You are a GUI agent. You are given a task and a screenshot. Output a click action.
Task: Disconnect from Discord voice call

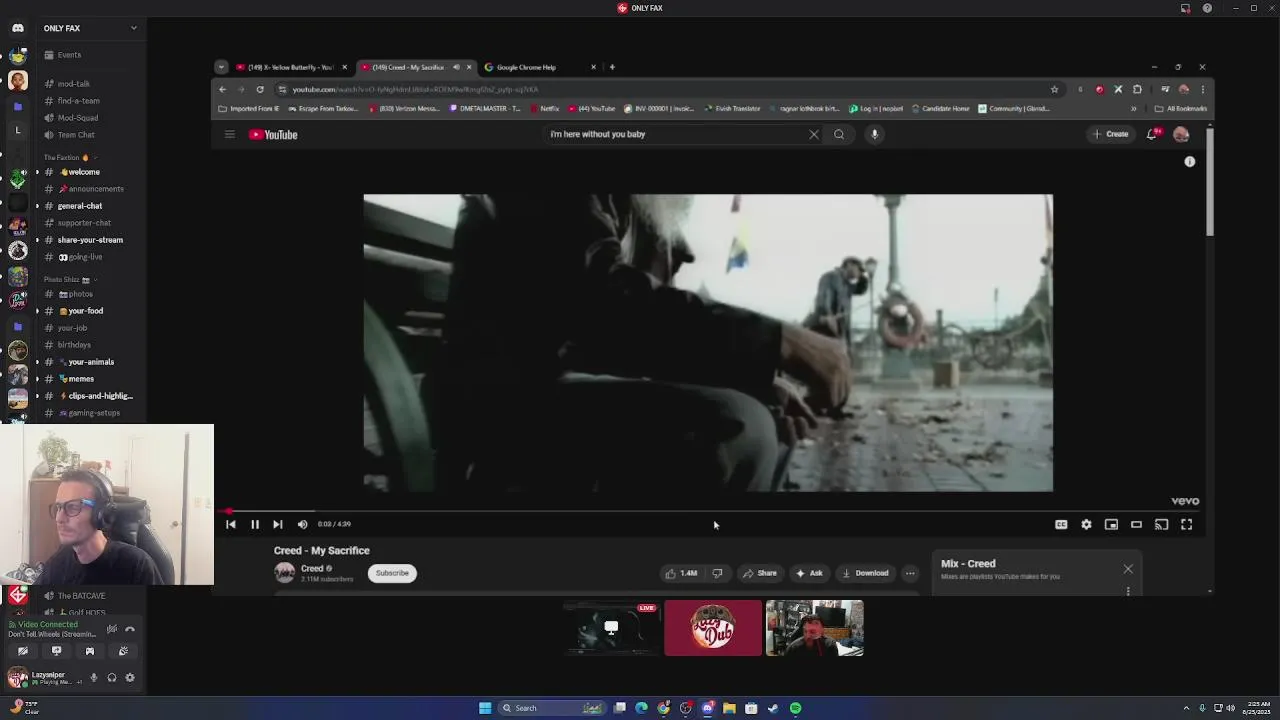pyautogui.click(x=130, y=629)
